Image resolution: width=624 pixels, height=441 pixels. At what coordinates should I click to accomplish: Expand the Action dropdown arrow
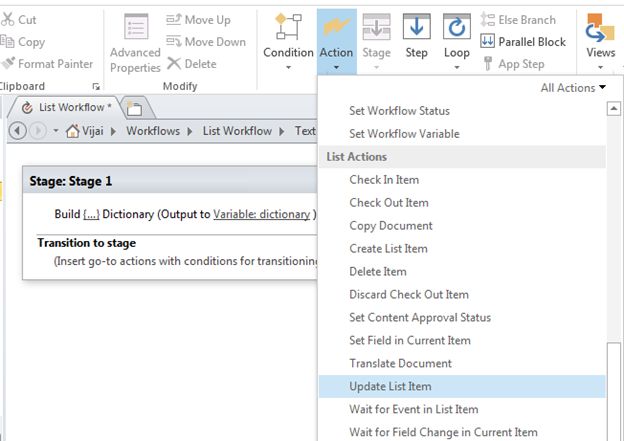(336, 68)
